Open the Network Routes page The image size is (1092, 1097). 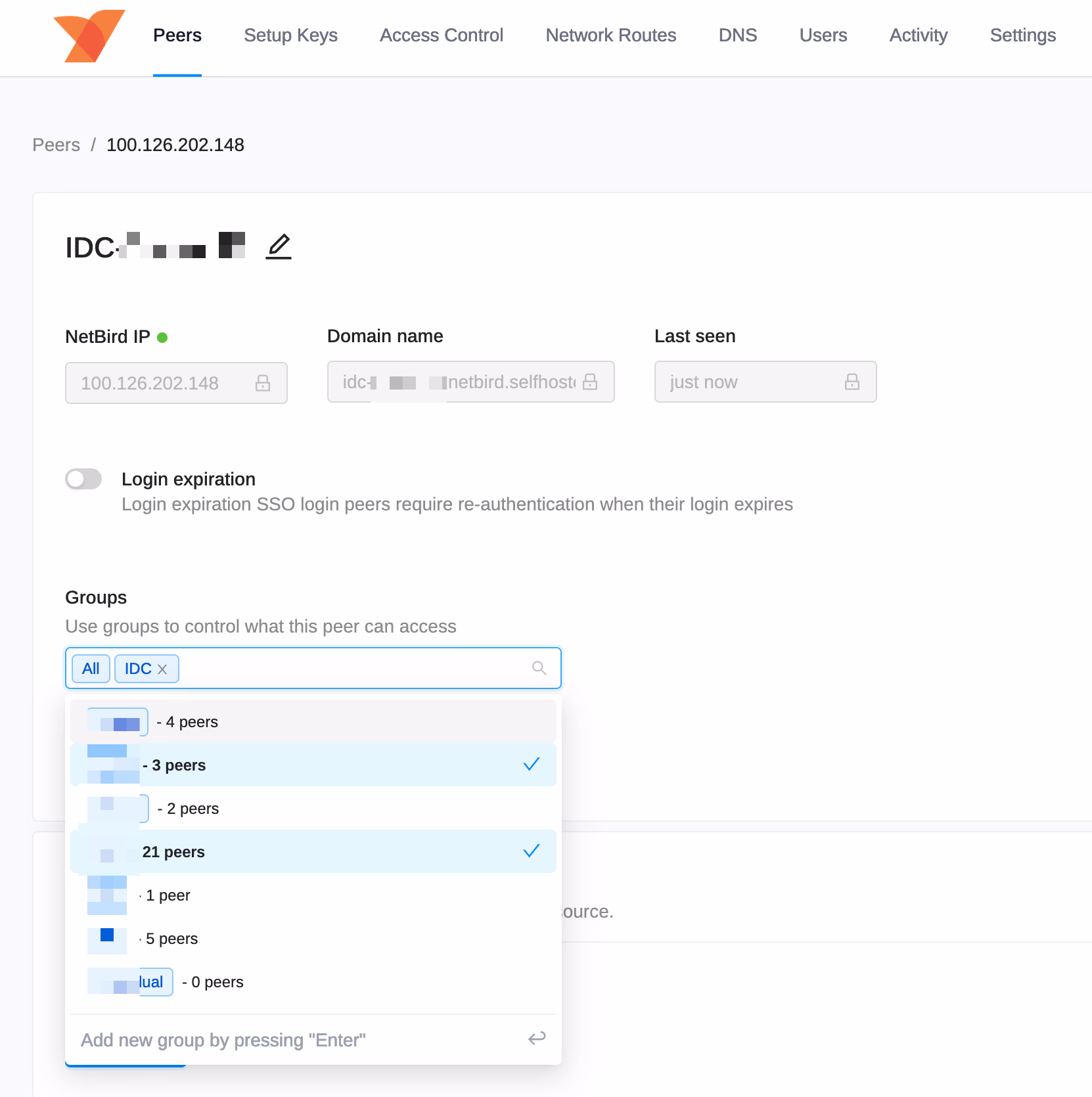tap(610, 35)
